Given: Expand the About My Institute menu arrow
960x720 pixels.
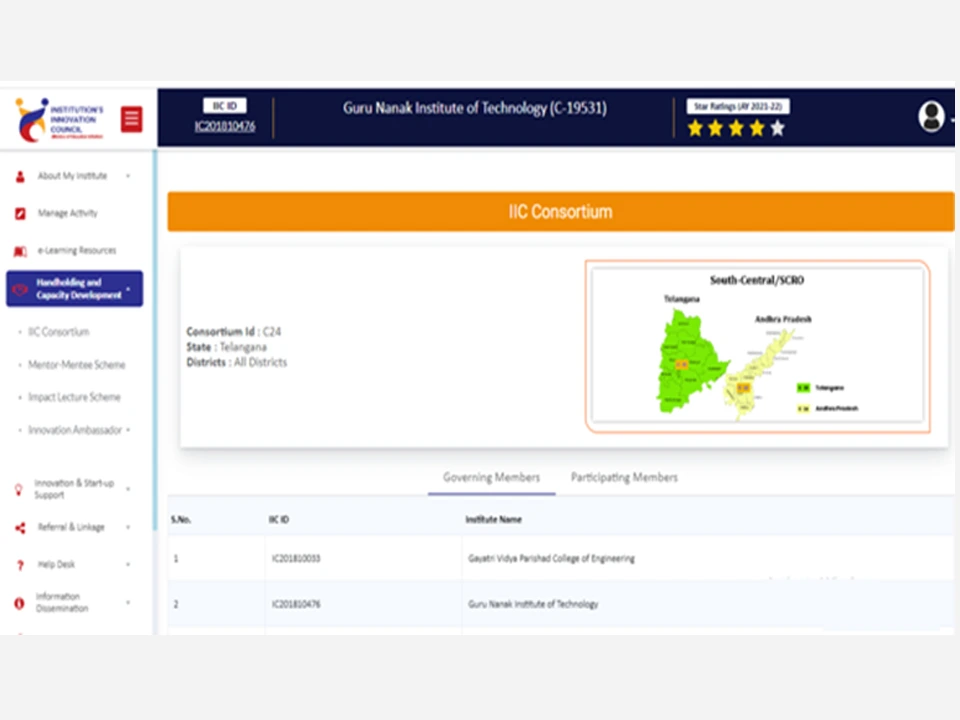Looking at the screenshot, I should [x=128, y=176].
